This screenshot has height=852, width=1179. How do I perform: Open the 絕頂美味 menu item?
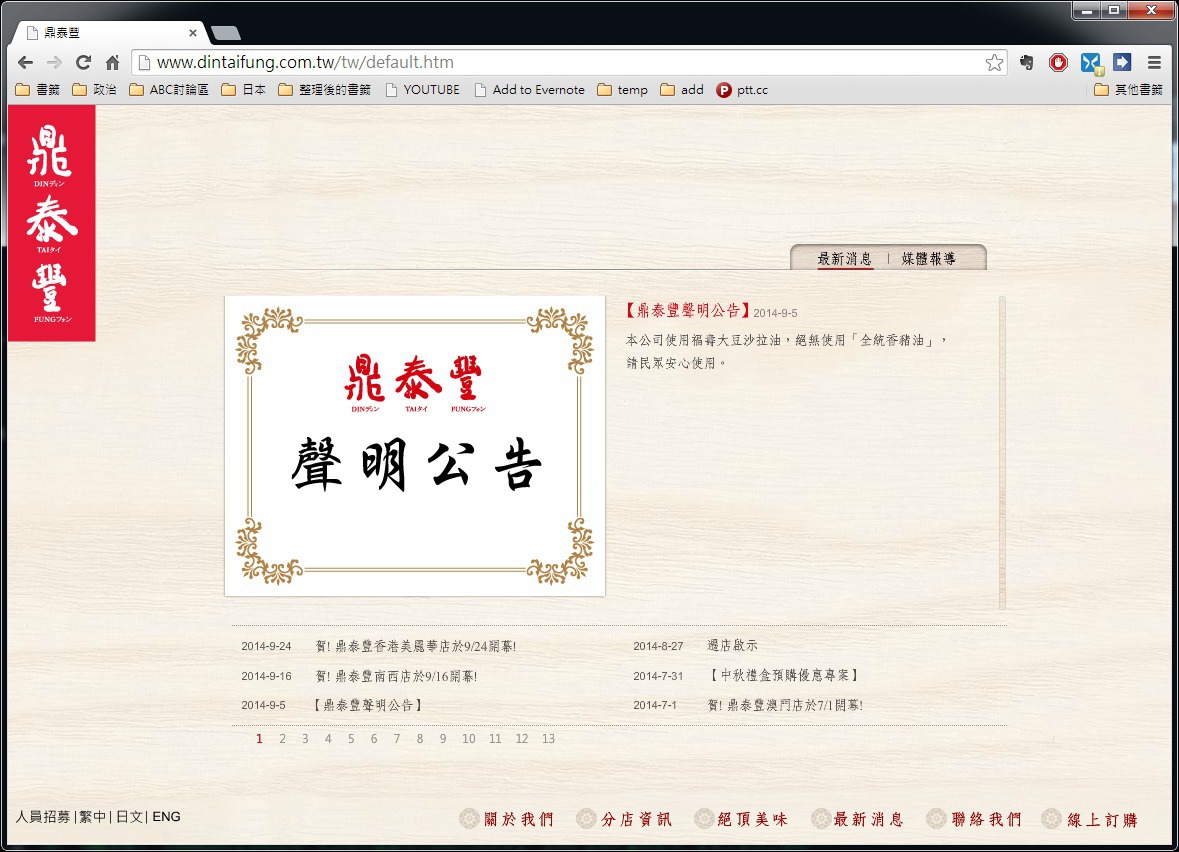741,819
